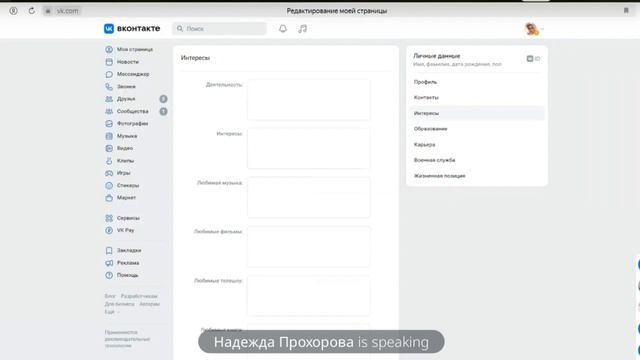Open the Блог footer link
This screenshot has height=360, width=640.
click(110, 296)
